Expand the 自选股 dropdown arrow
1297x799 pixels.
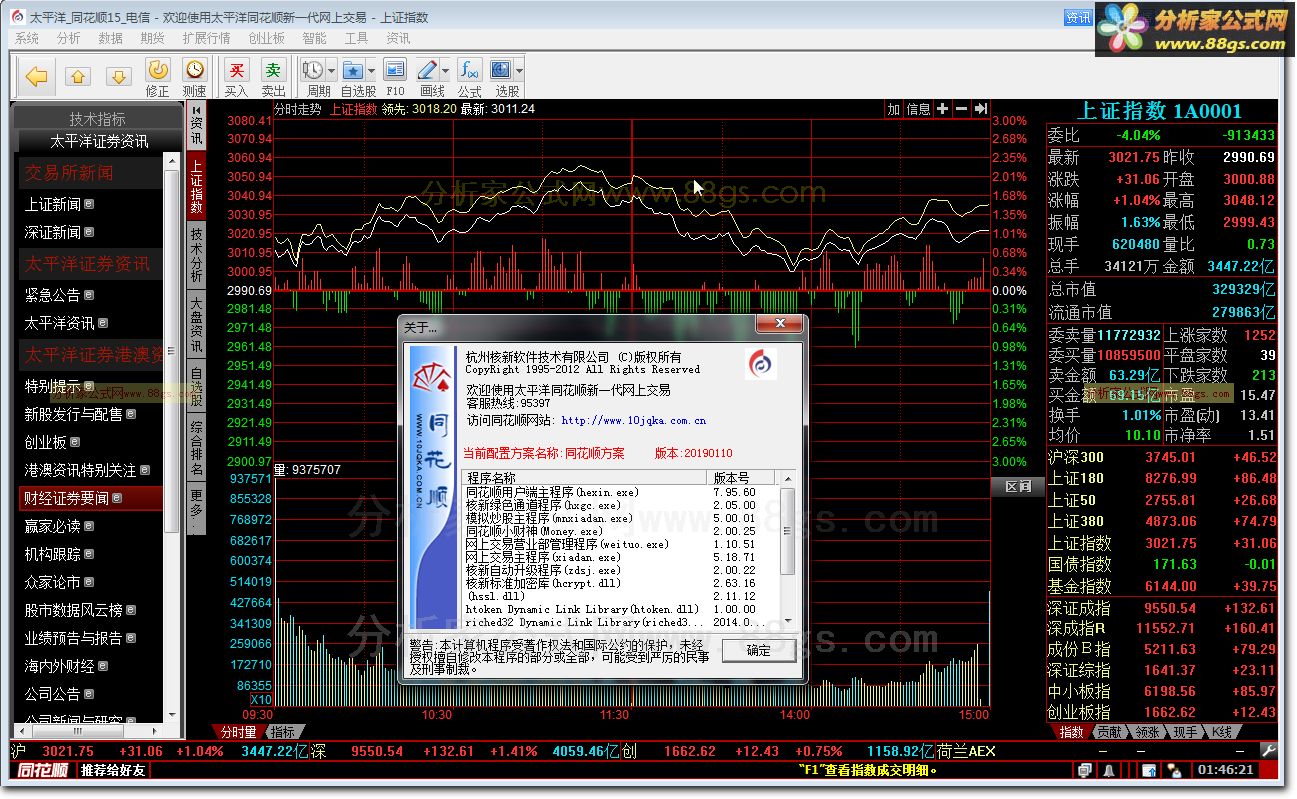[x=371, y=71]
